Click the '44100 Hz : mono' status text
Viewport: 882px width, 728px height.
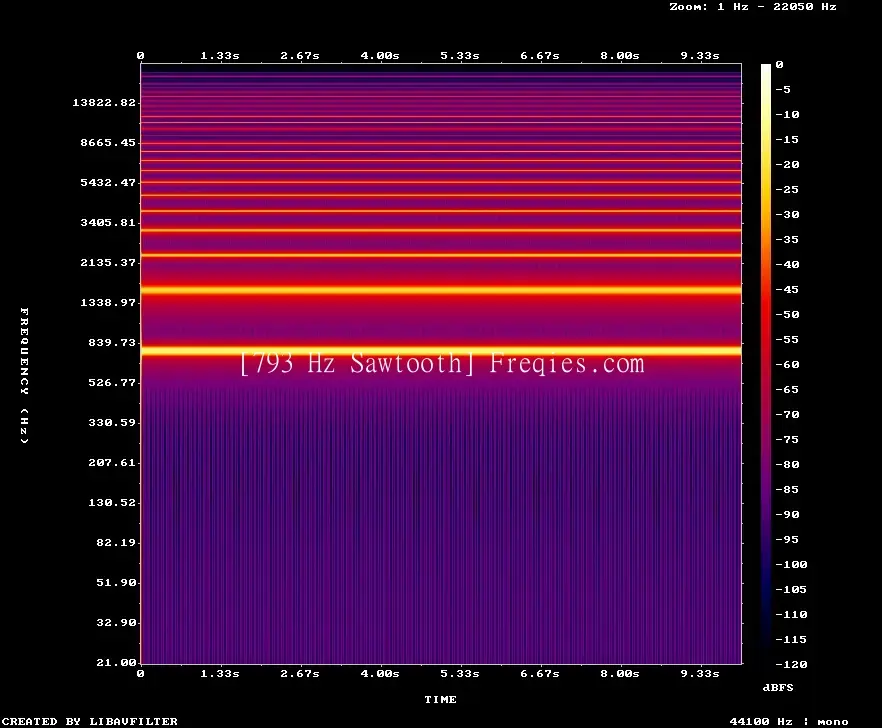point(789,721)
